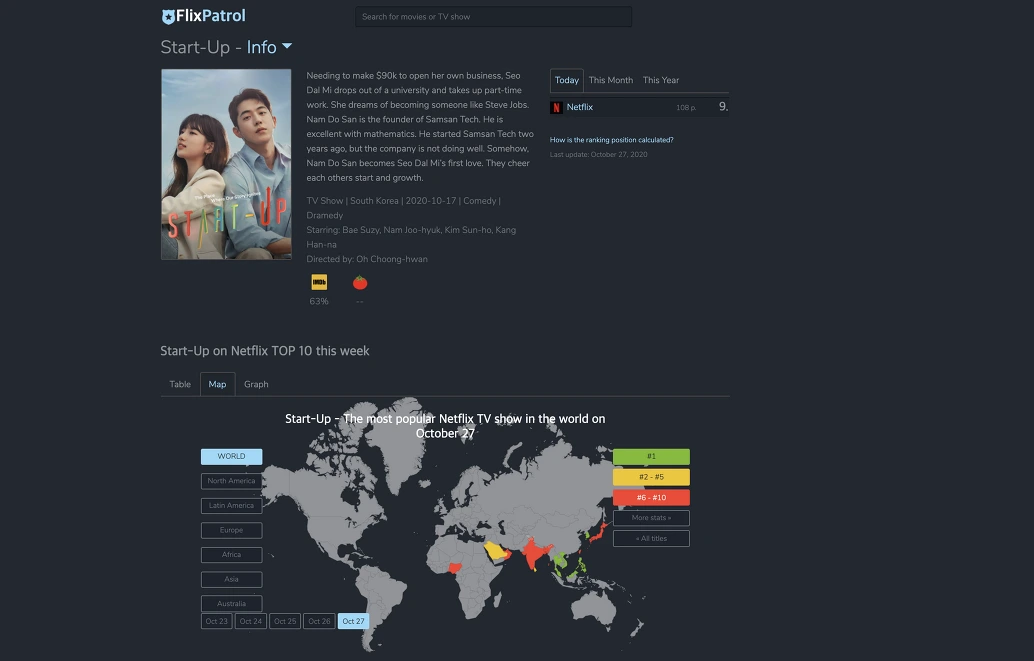This screenshot has height=661, width=1034.
Task: Open the Start-Up poster image
Action: pyautogui.click(x=226, y=164)
